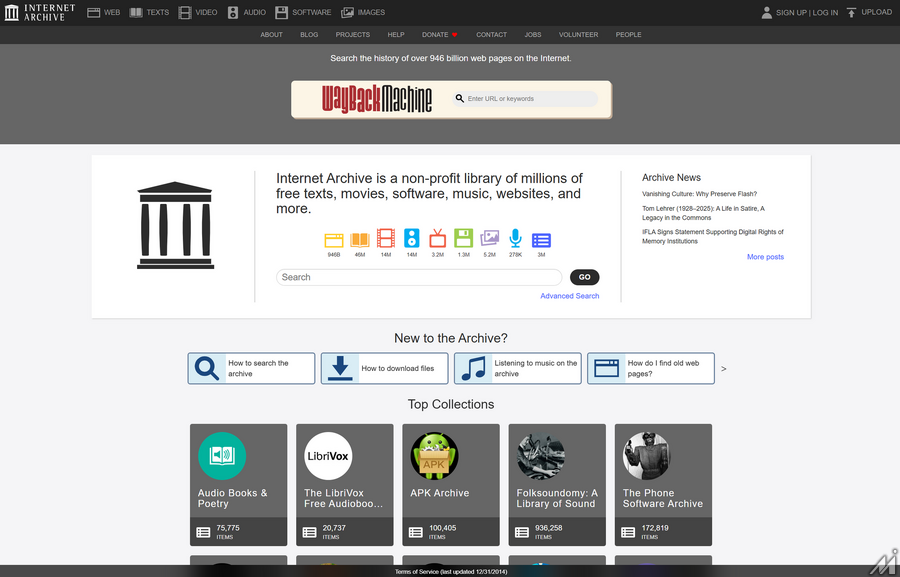Click the upload arrow icon in top bar
This screenshot has width=900, height=577.
[851, 12]
